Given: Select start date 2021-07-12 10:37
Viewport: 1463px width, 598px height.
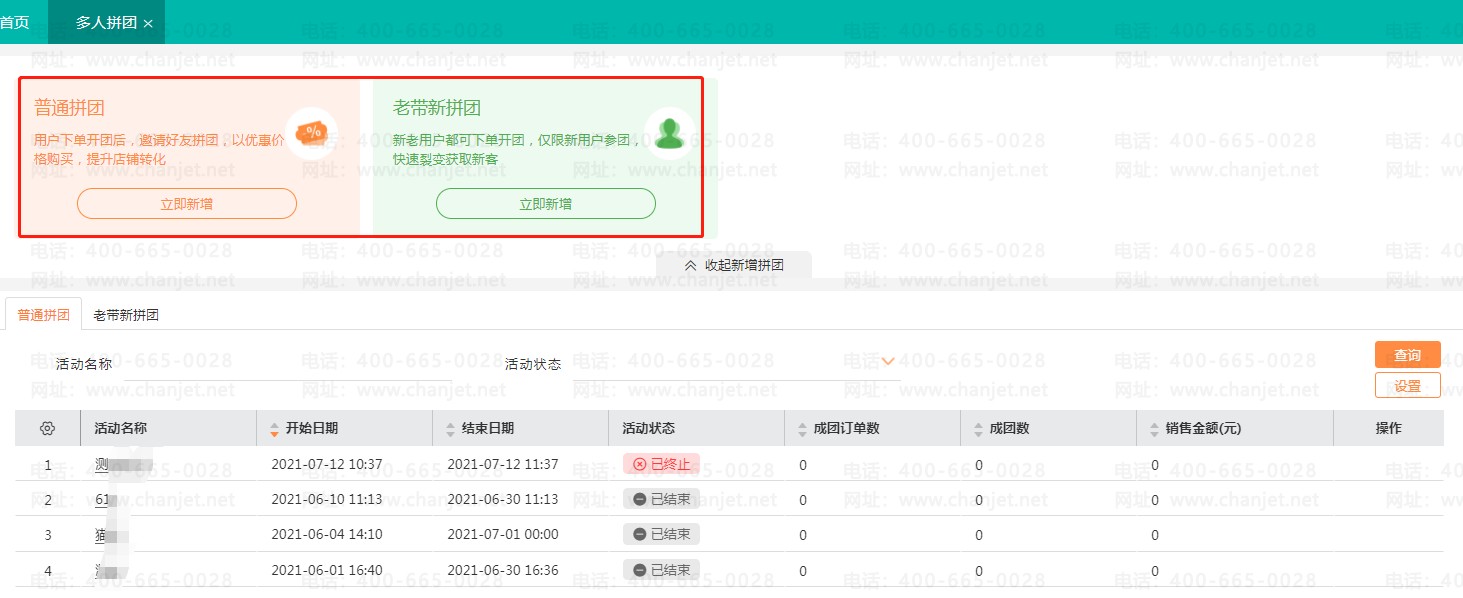Looking at the screenshot, I should (327, 464).
